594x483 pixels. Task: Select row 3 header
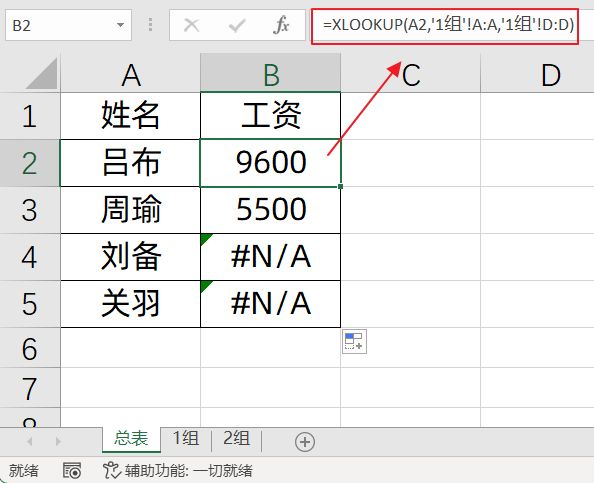click(30, 210)
